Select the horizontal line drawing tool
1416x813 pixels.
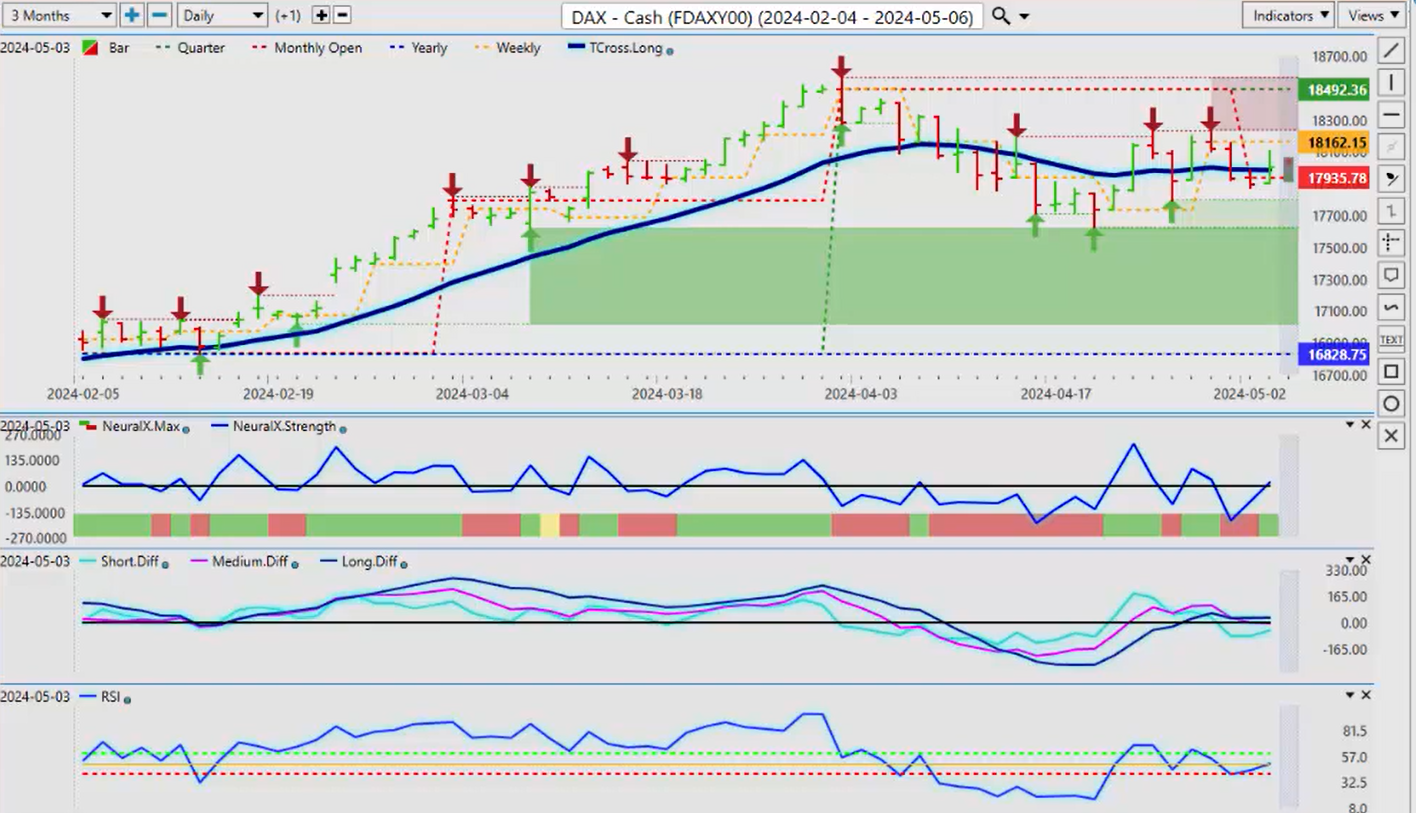point(1391,114)
